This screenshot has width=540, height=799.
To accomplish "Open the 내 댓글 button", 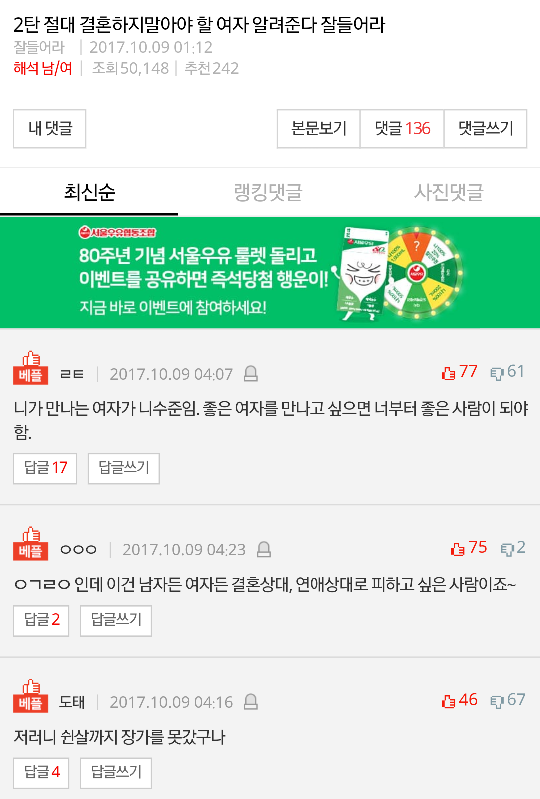I will (49, 128).
